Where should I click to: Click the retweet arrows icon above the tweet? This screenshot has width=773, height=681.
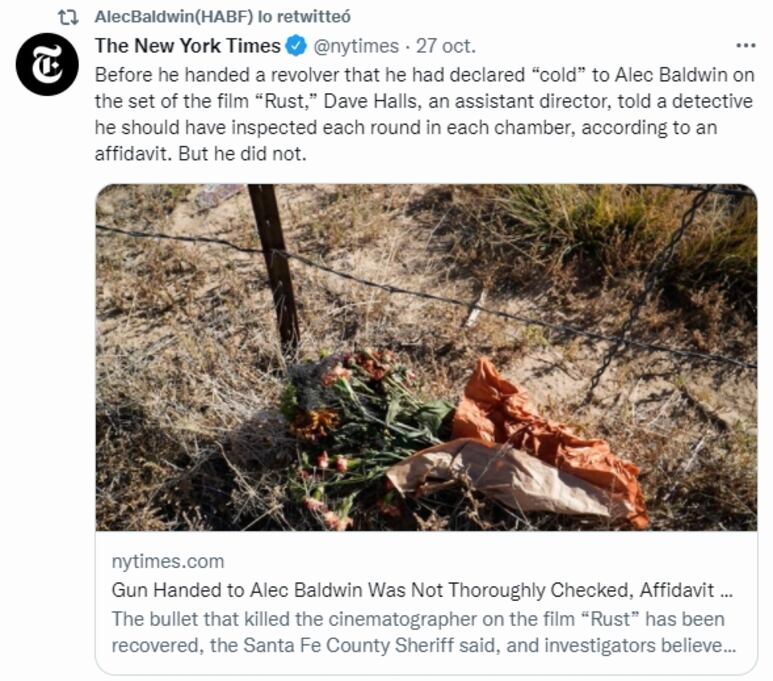pyautogui.click(x=68, y=17)
